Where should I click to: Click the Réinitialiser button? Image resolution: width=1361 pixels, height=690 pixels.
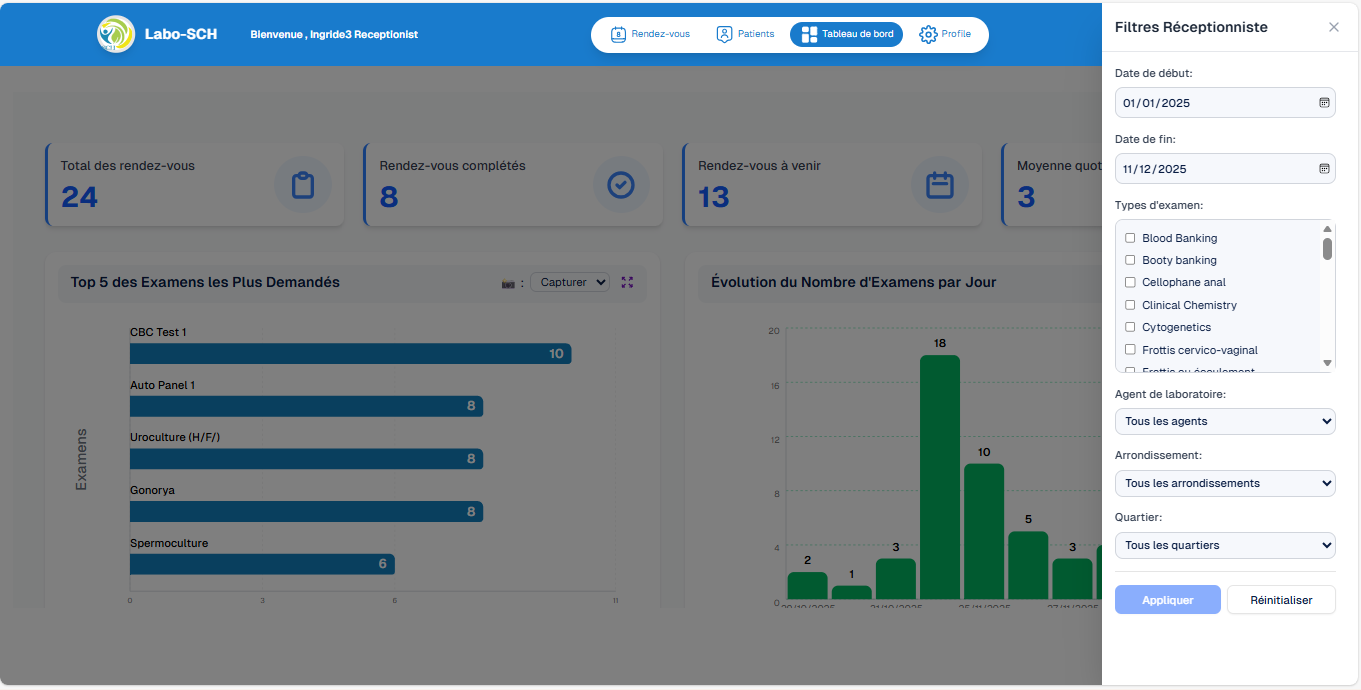(x=1280, y=600)
